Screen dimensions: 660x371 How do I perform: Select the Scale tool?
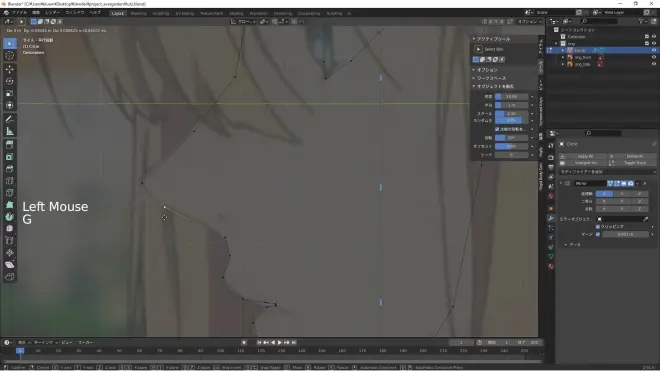[x=10, y=93]
